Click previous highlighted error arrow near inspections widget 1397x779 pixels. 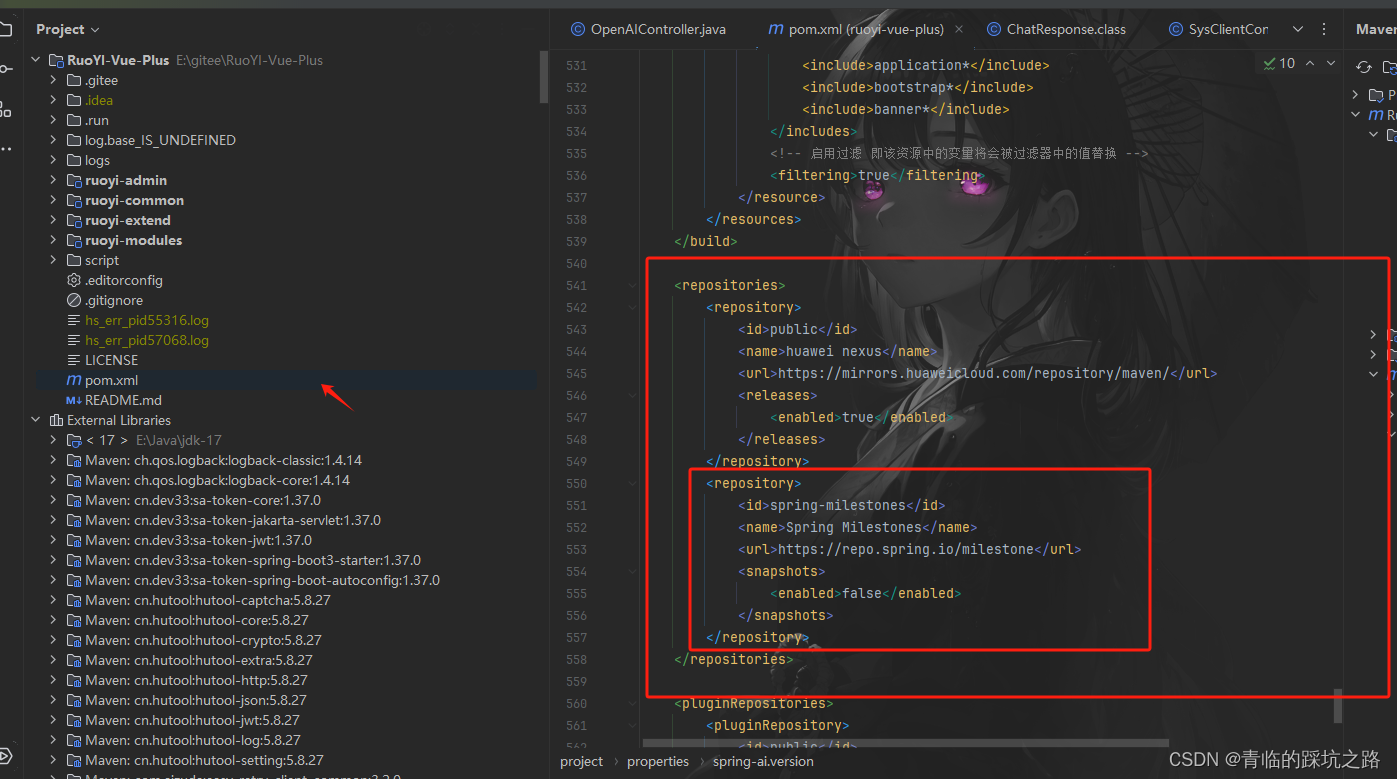pos(1309,62)
